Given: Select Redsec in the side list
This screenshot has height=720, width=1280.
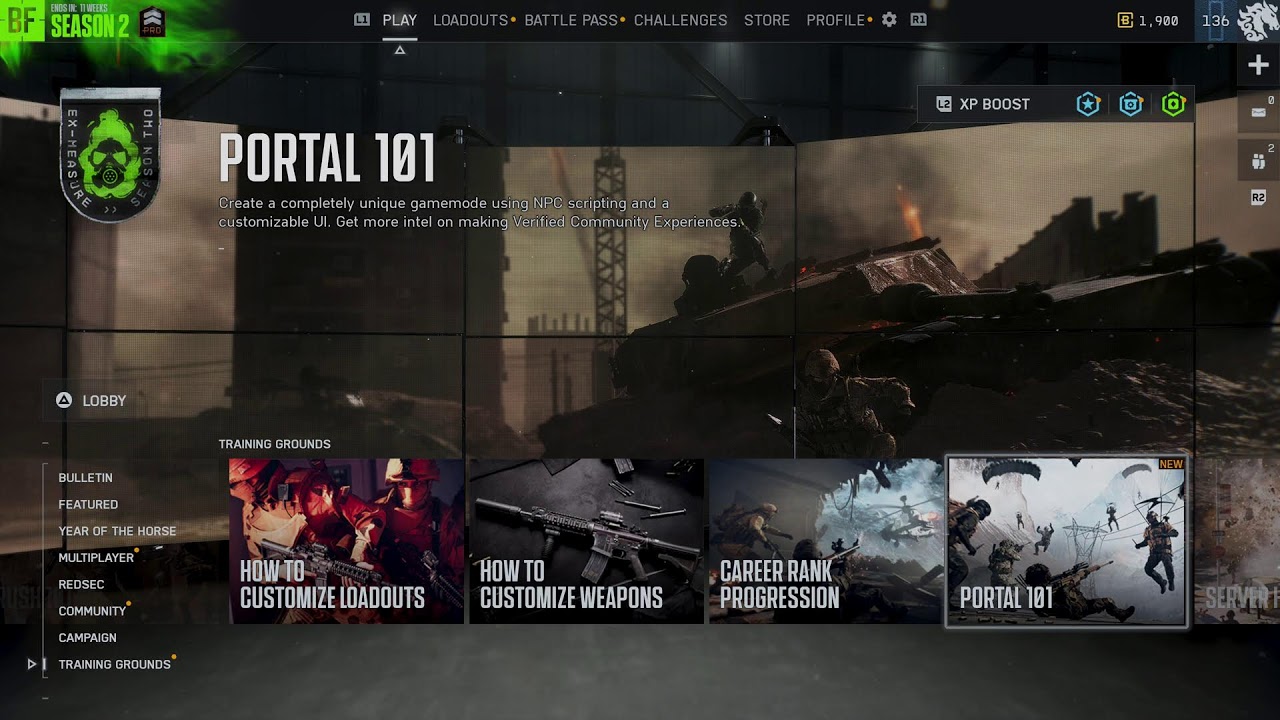Looking at the screenshot, I should click(x=81, y=585).
